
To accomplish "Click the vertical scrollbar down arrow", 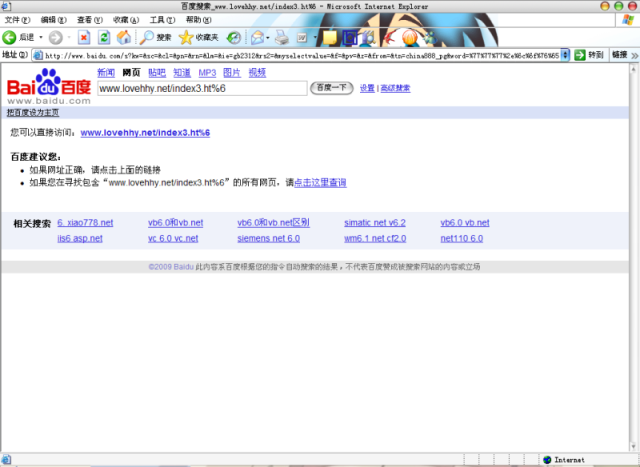I will pos(633,447).
